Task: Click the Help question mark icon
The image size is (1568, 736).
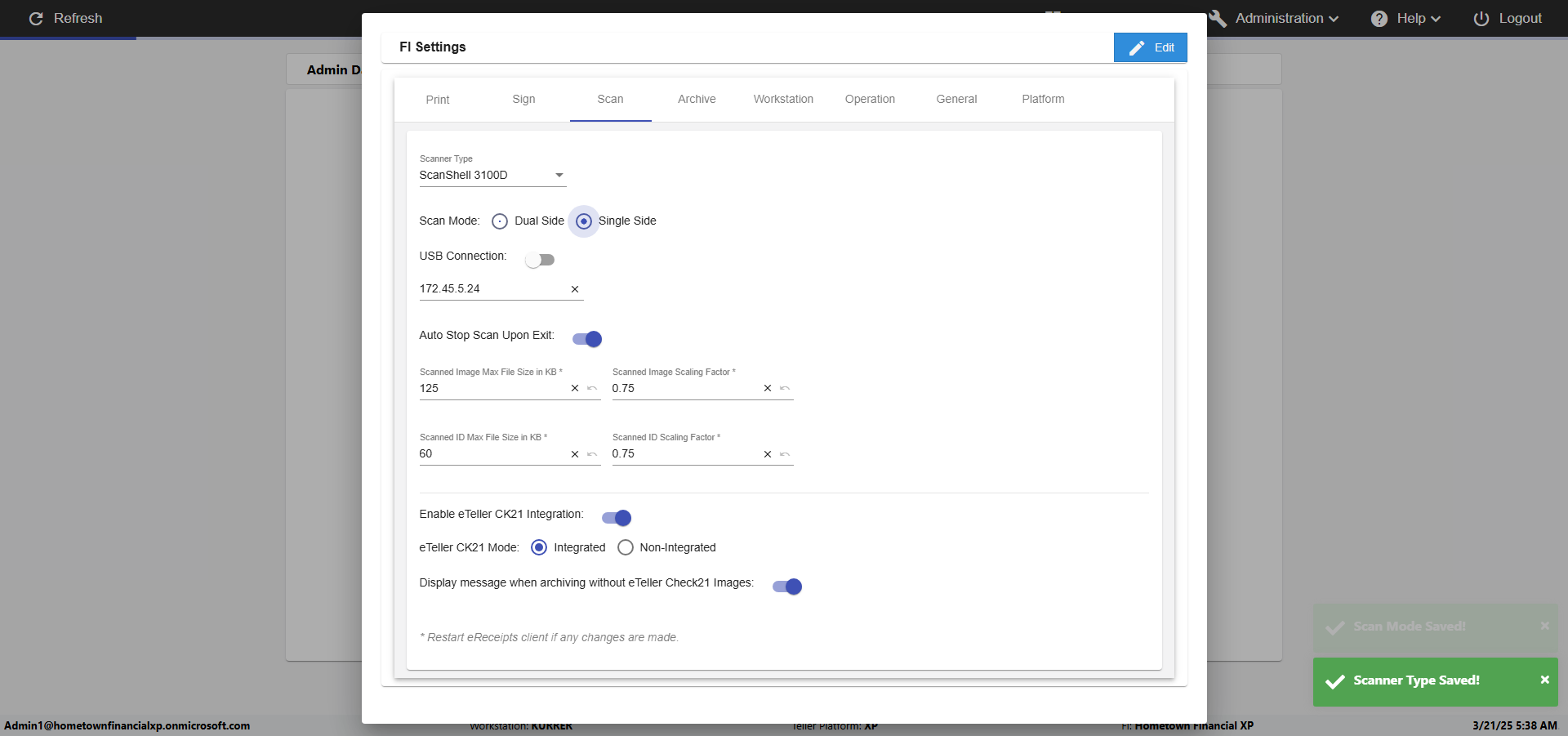Action: (1379, 19)
